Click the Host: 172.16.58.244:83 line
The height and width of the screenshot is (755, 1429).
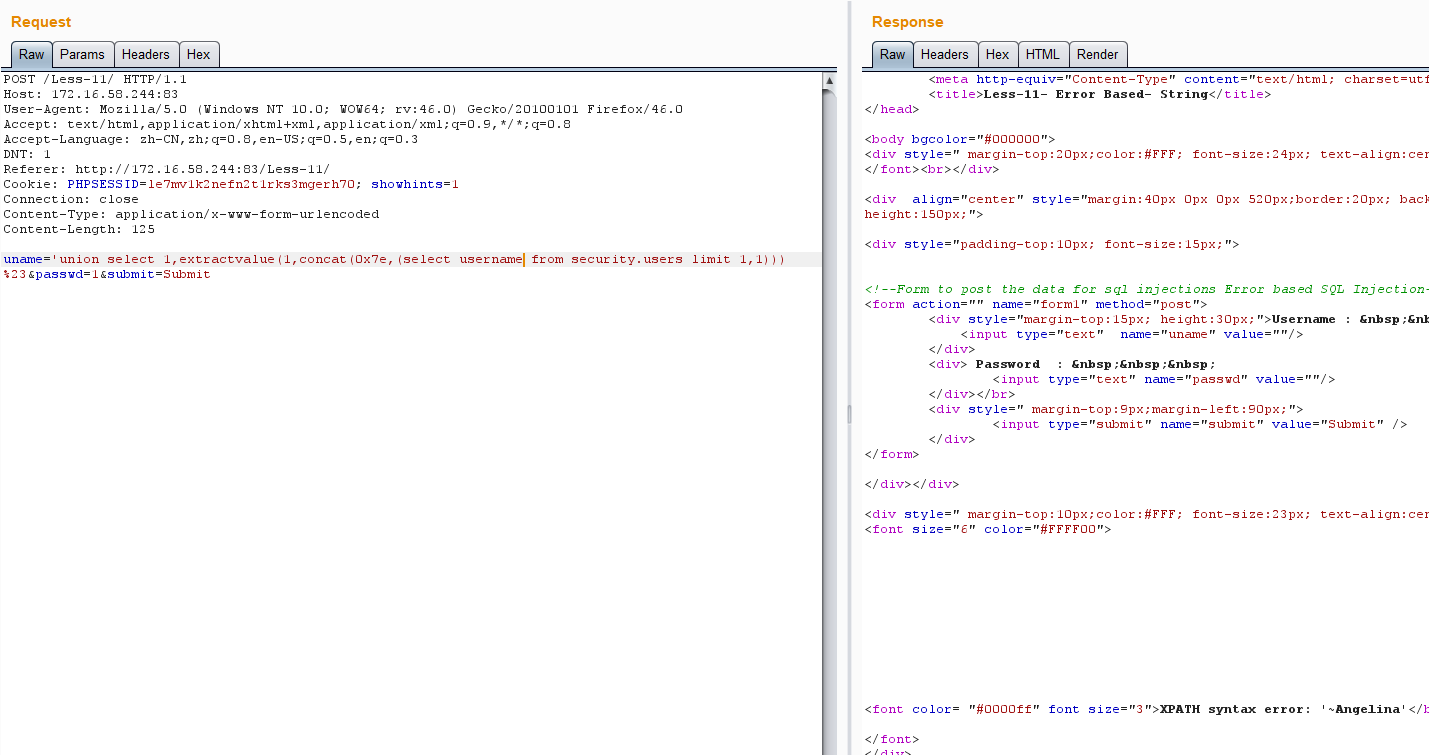(x=91, y=94)
